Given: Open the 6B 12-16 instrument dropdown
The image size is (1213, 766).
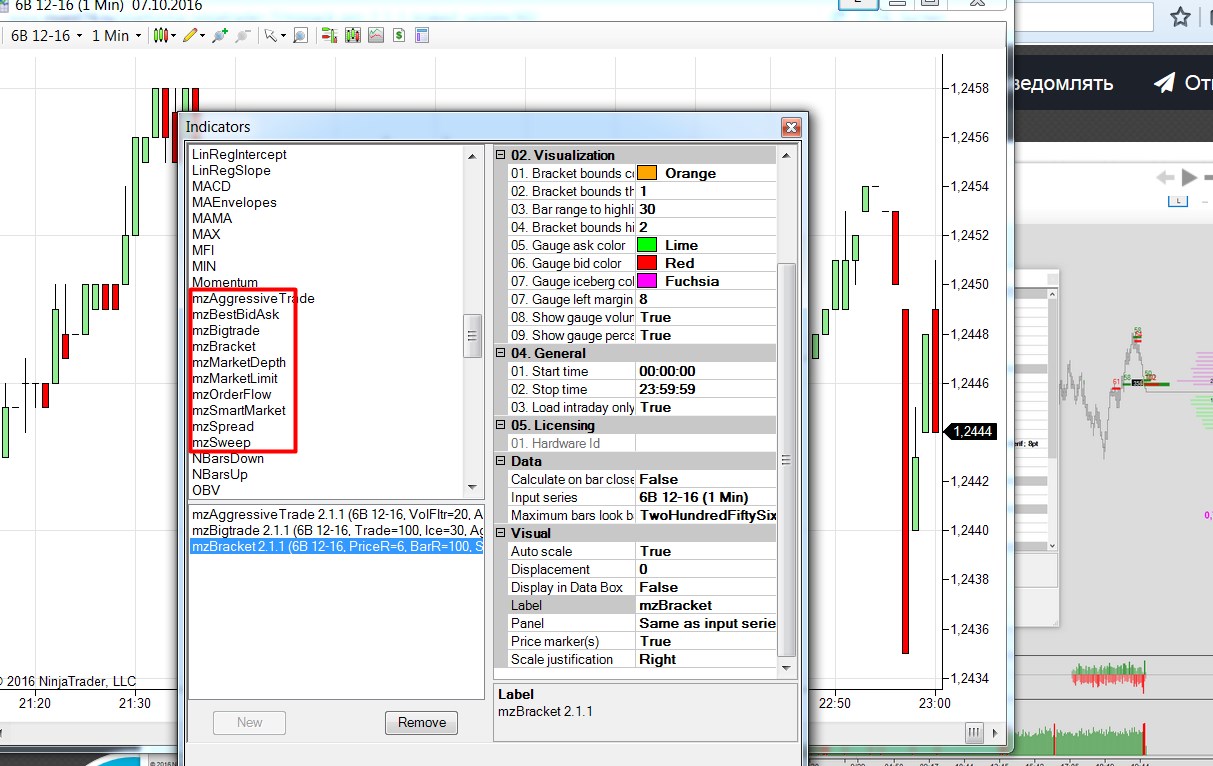Looking at the screenshot, I should coord(46,36).
